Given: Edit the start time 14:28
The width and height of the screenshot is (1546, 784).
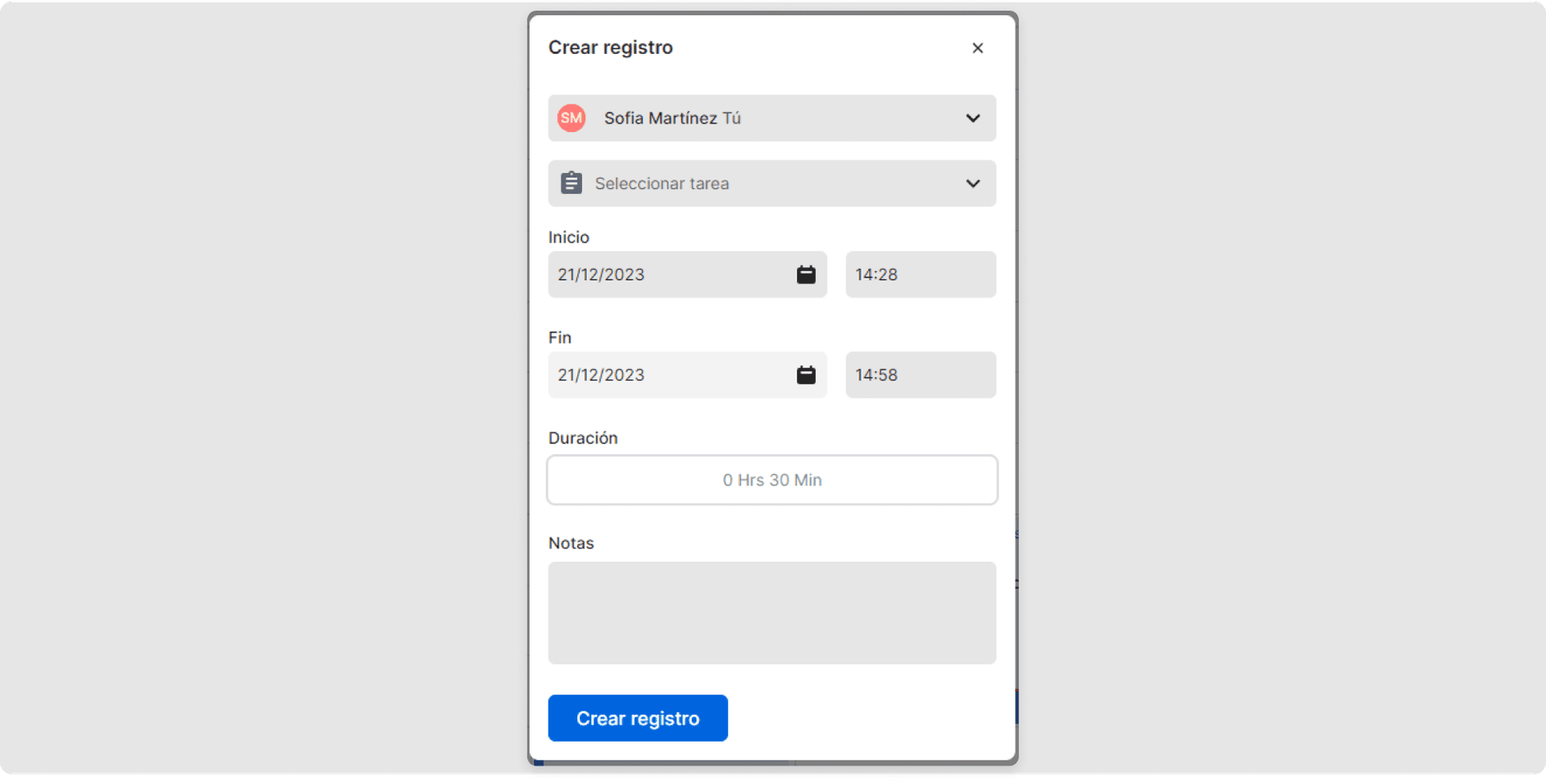Looking at the screenshot, I should click(920, 274).
